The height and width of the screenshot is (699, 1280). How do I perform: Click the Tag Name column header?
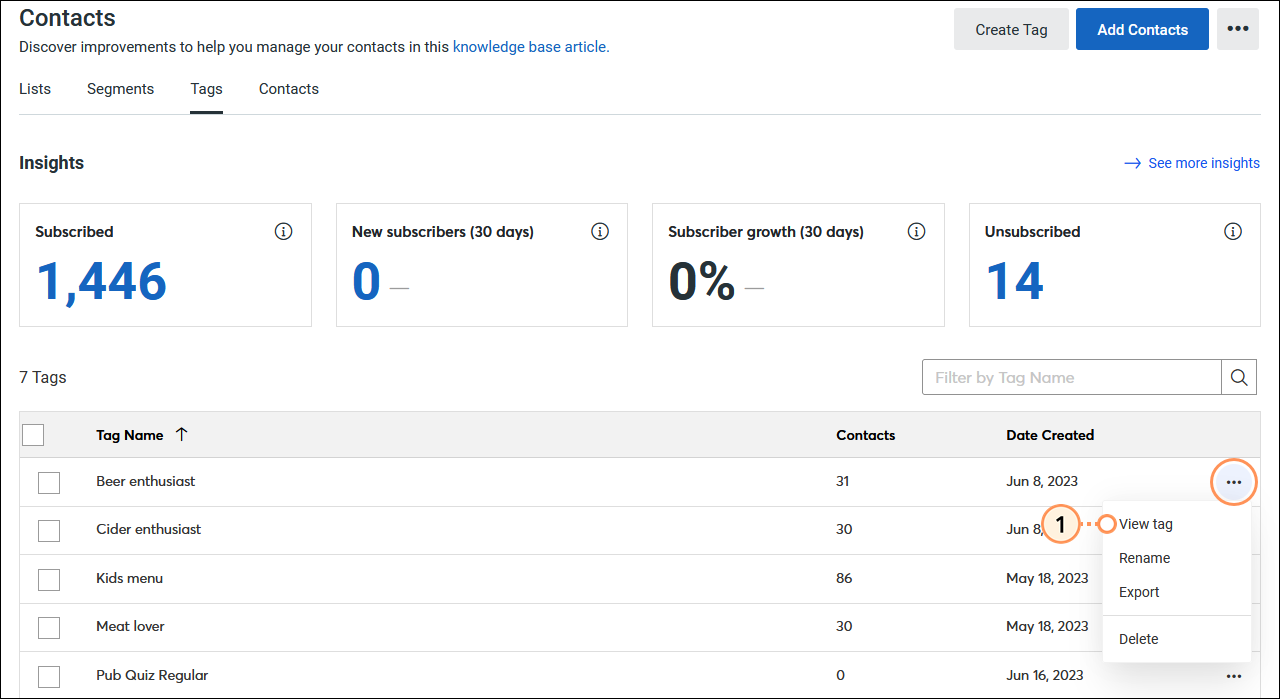[x=130, y=435]
